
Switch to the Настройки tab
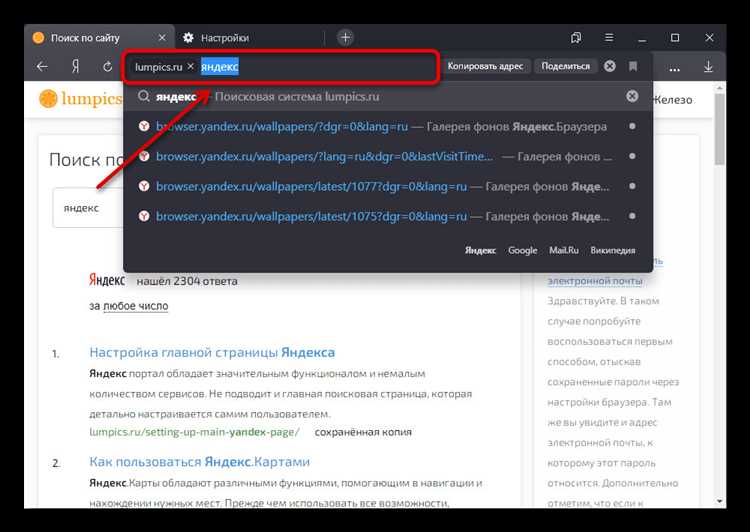point(224,38)
